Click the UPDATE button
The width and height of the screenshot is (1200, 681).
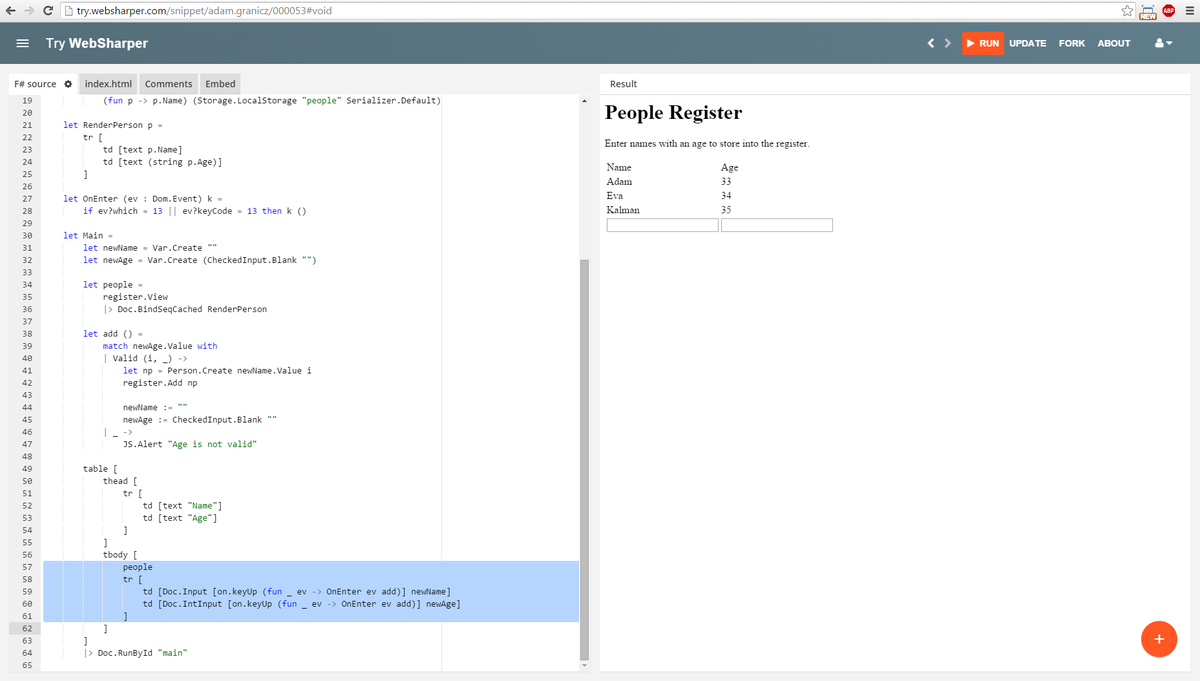coord(1027,43)
